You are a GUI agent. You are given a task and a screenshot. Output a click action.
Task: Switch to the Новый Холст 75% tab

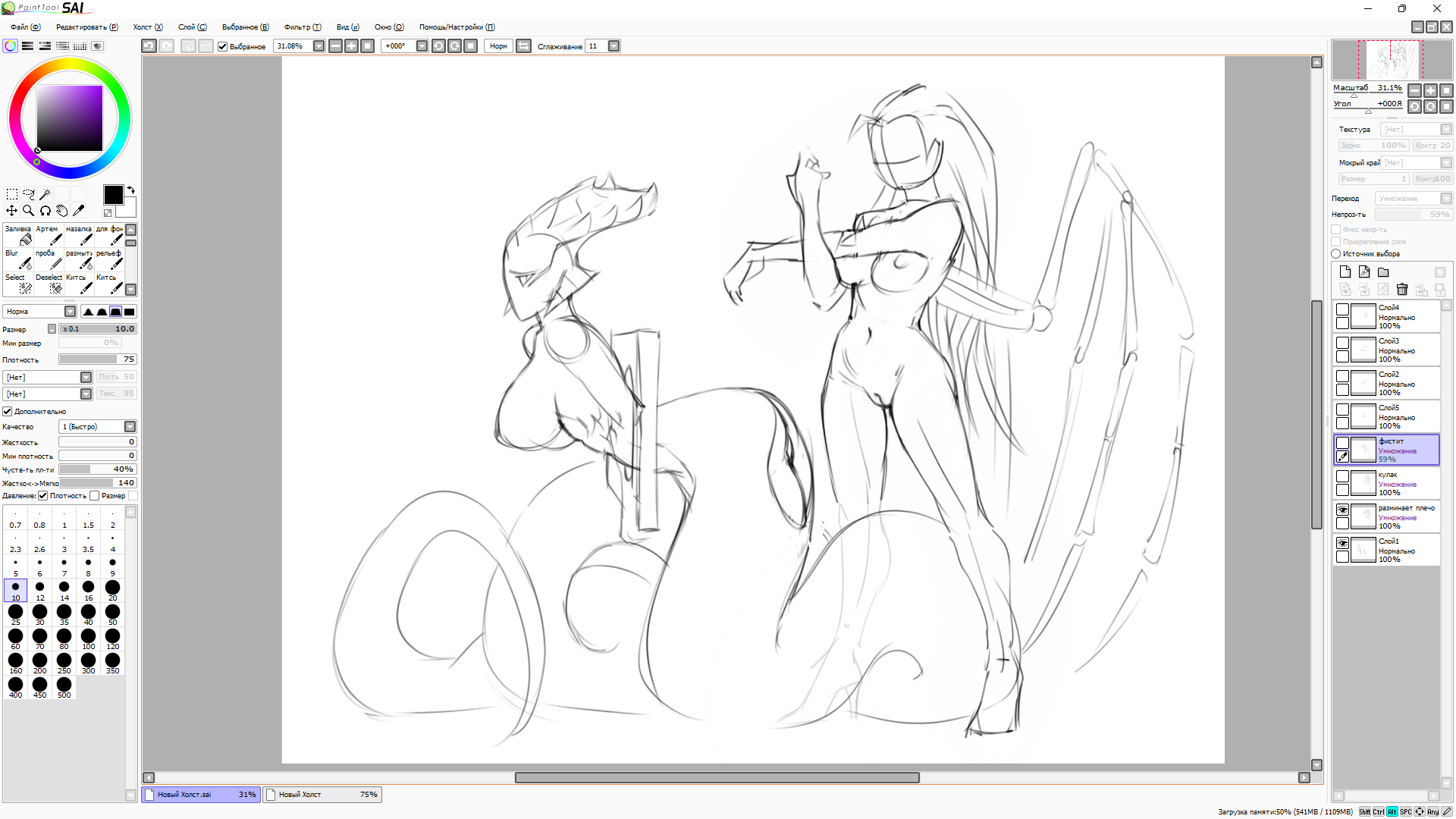[x=322, y=795]
